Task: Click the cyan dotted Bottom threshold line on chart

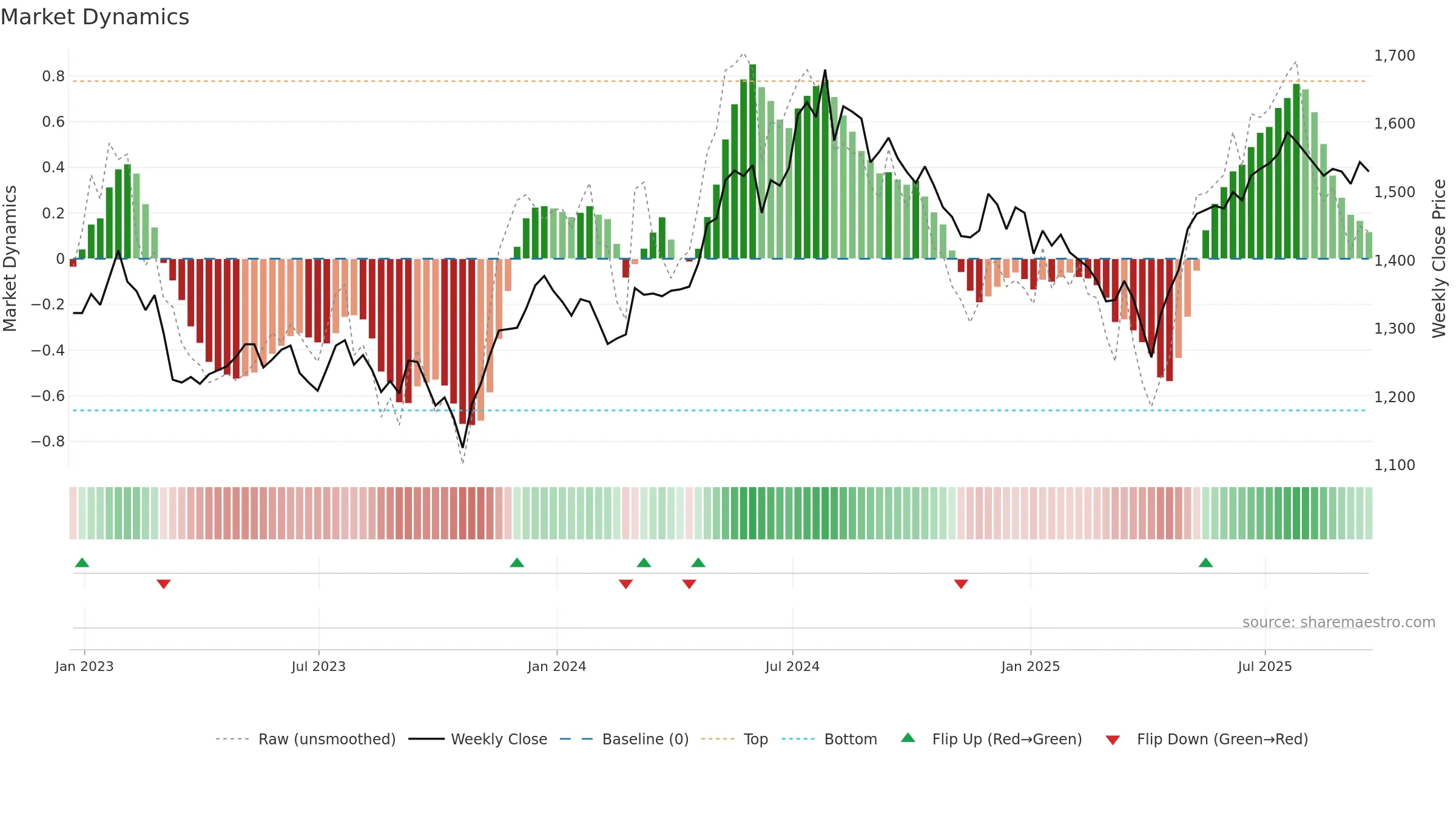Action: click(x=719, y=410)
